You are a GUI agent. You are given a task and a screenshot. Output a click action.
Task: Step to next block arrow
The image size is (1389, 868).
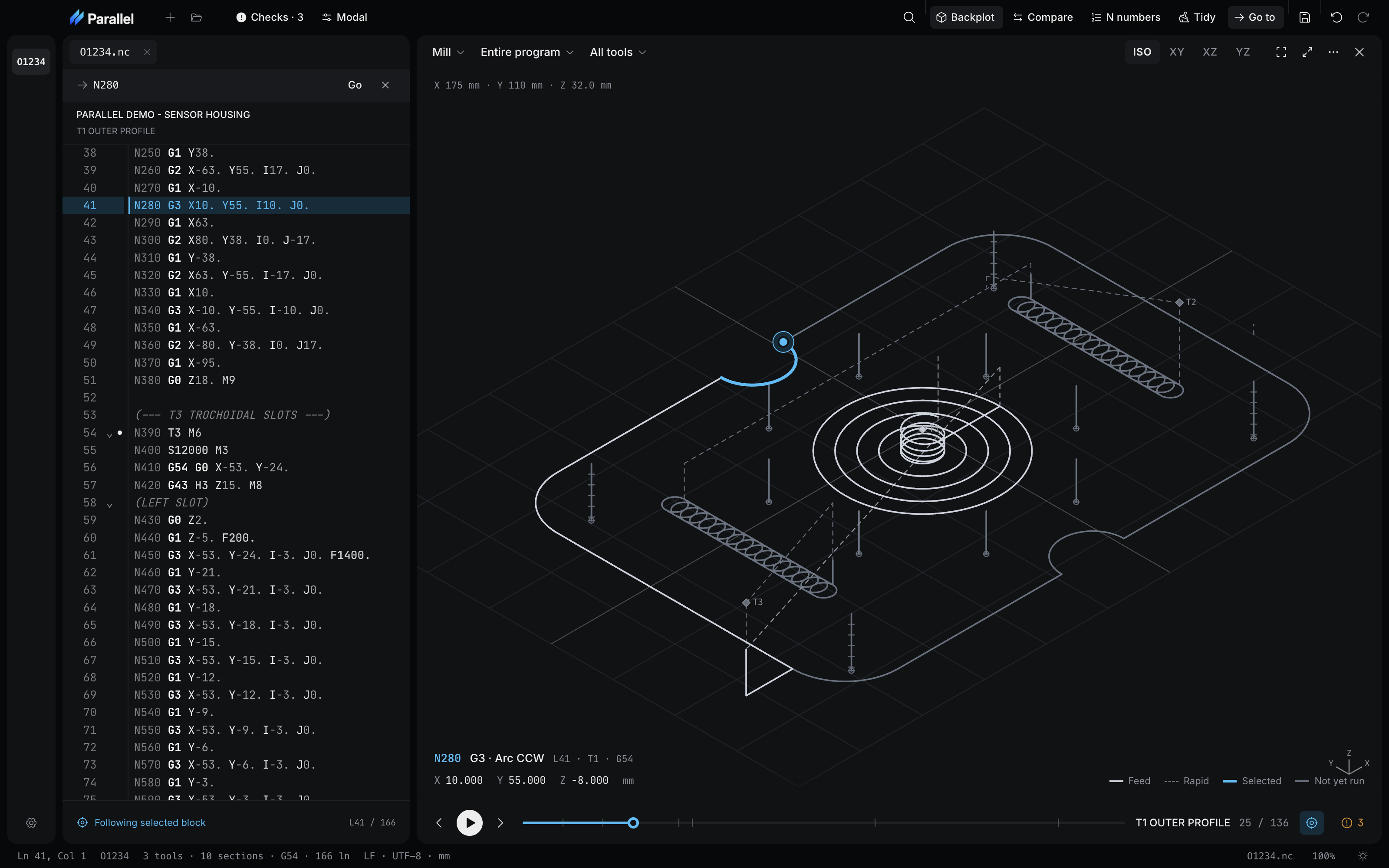coord(500,823)
